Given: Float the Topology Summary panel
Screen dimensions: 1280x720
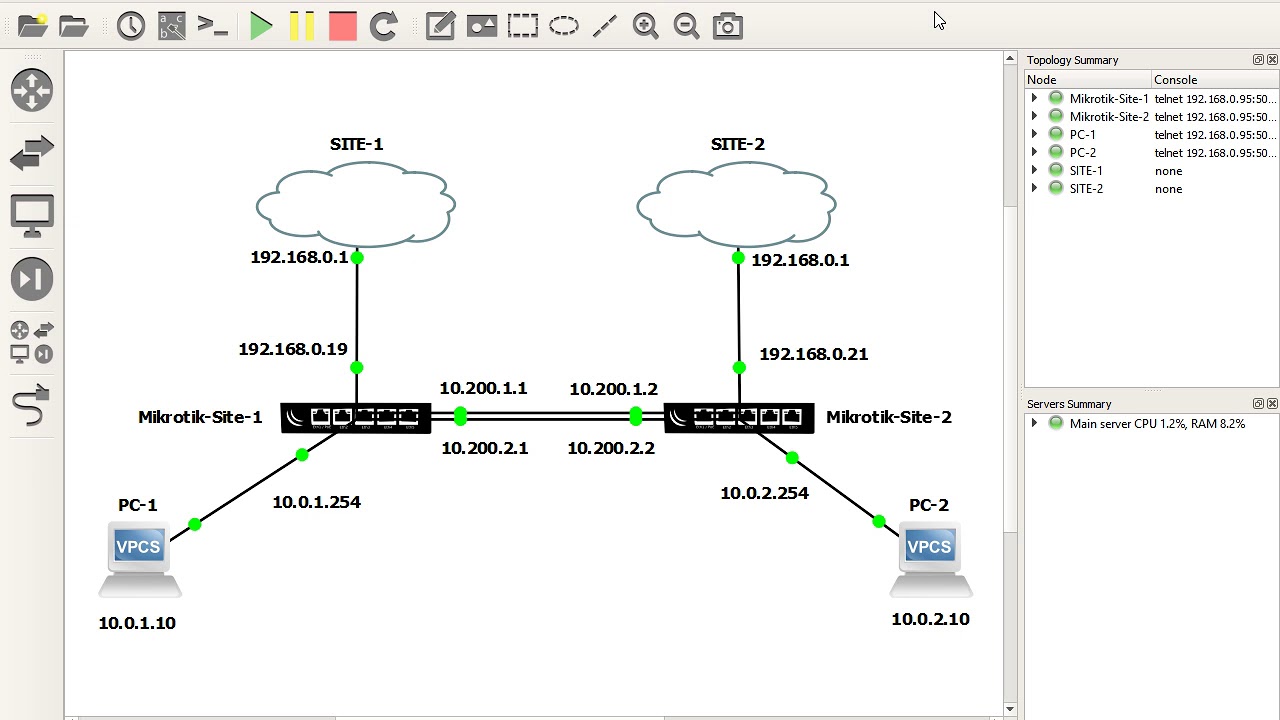Looking at the screenshot, I should click(x=1258, y=60).
